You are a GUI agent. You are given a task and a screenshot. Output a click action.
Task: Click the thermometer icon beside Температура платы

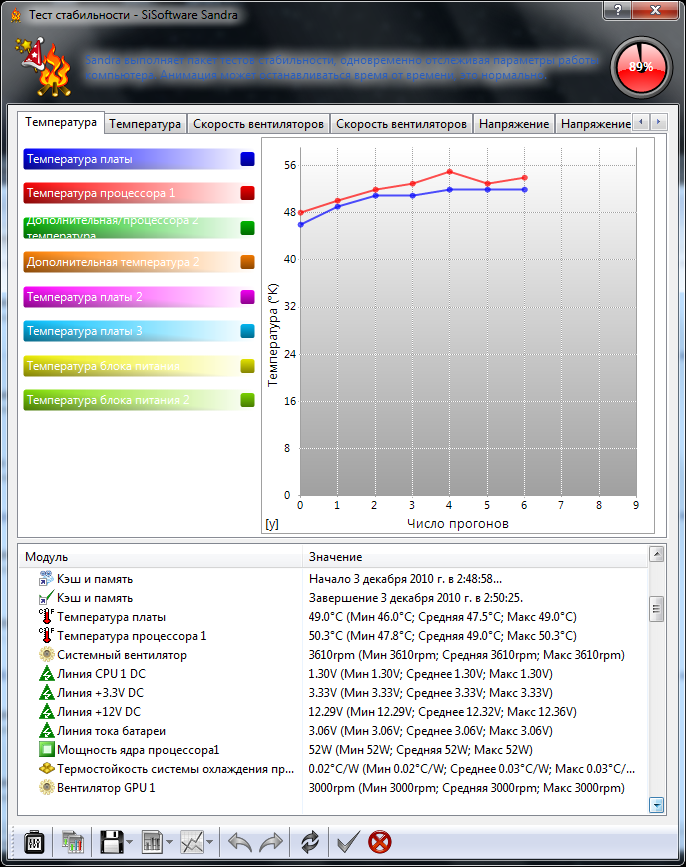(x=46, y=617)
